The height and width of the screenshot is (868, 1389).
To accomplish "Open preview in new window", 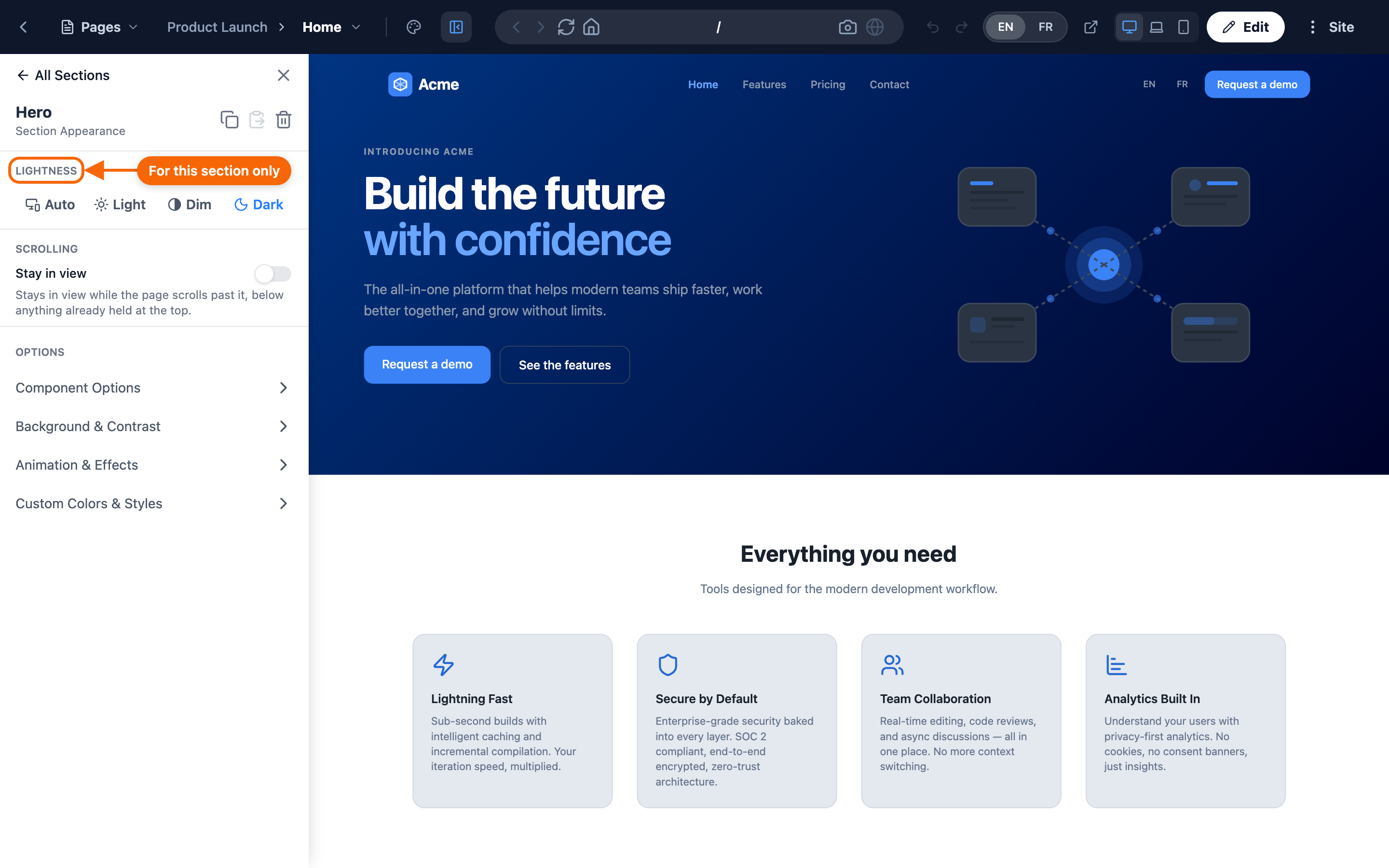I will 1090,27.
